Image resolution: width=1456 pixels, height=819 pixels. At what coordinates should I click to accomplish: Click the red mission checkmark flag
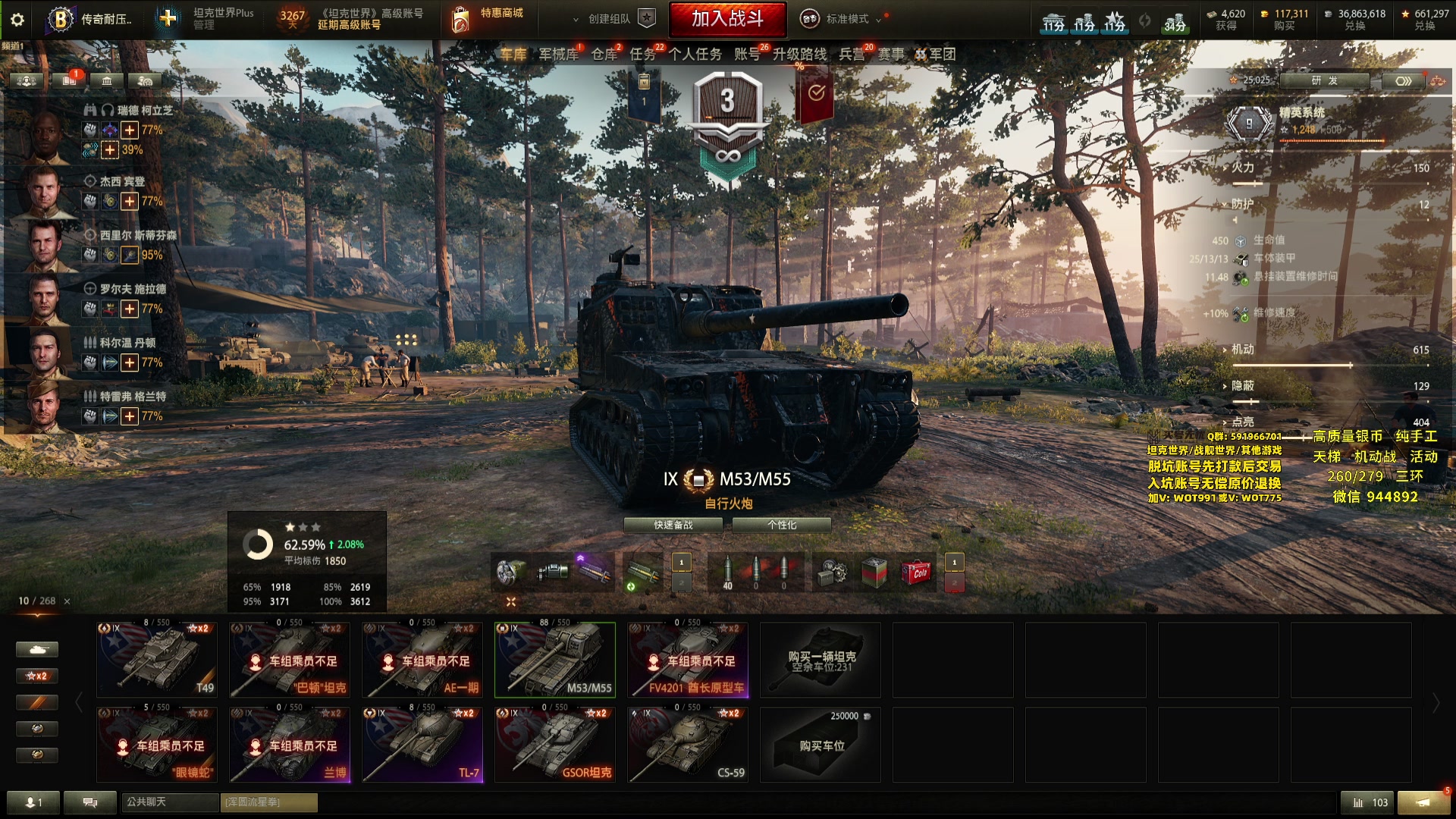pyautogui.click(x=815, y=95)
